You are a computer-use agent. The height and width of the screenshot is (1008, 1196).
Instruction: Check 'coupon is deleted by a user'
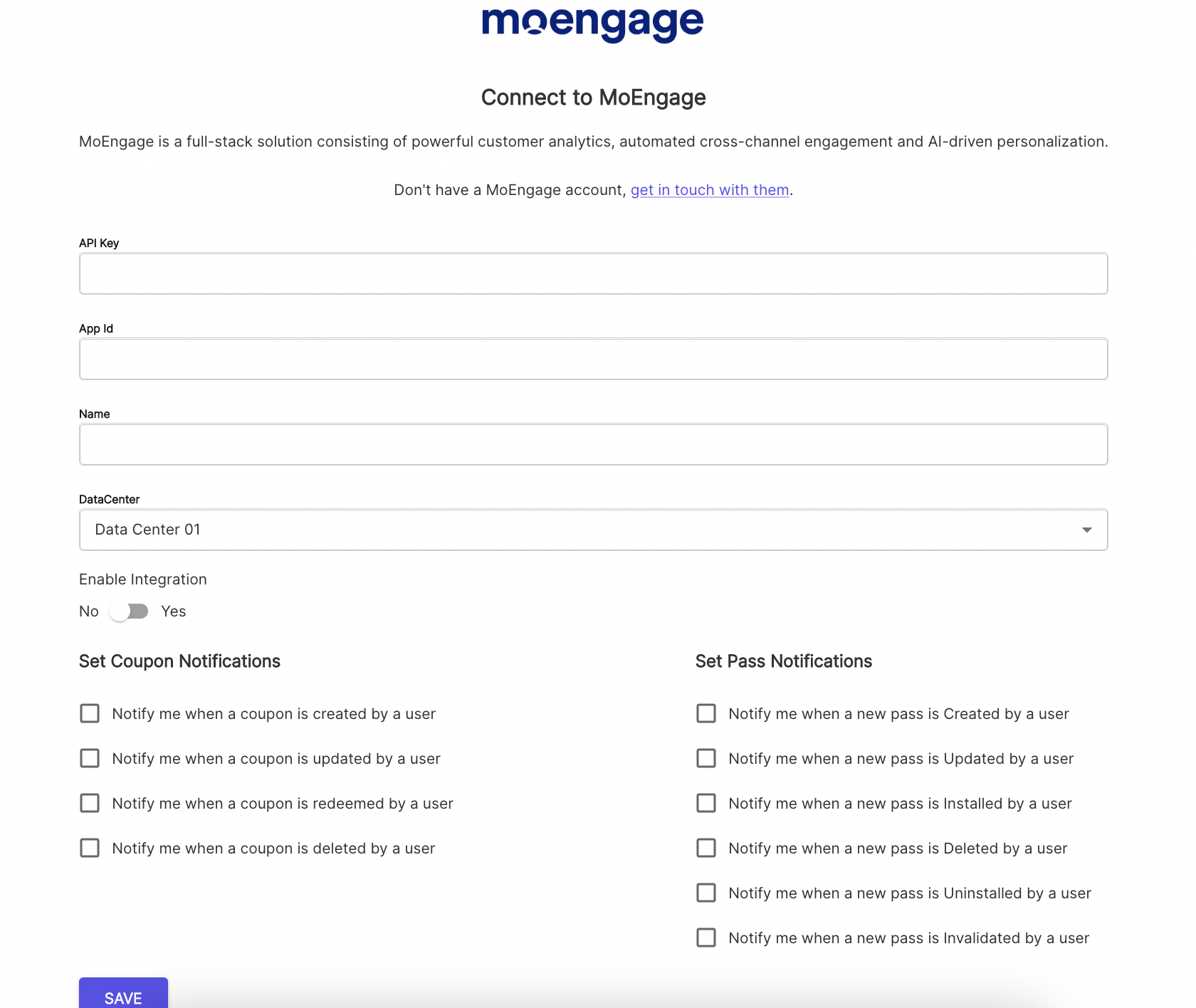click(x=90, y=848)
